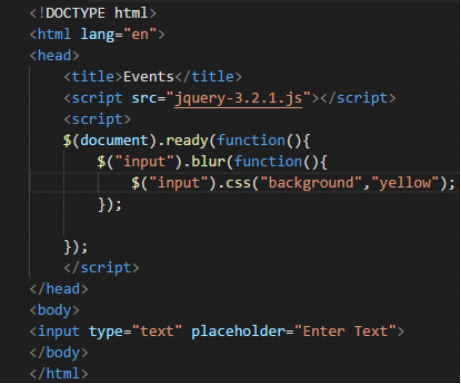
Task: Click the $(document) selector text
Action: (110, 140)
